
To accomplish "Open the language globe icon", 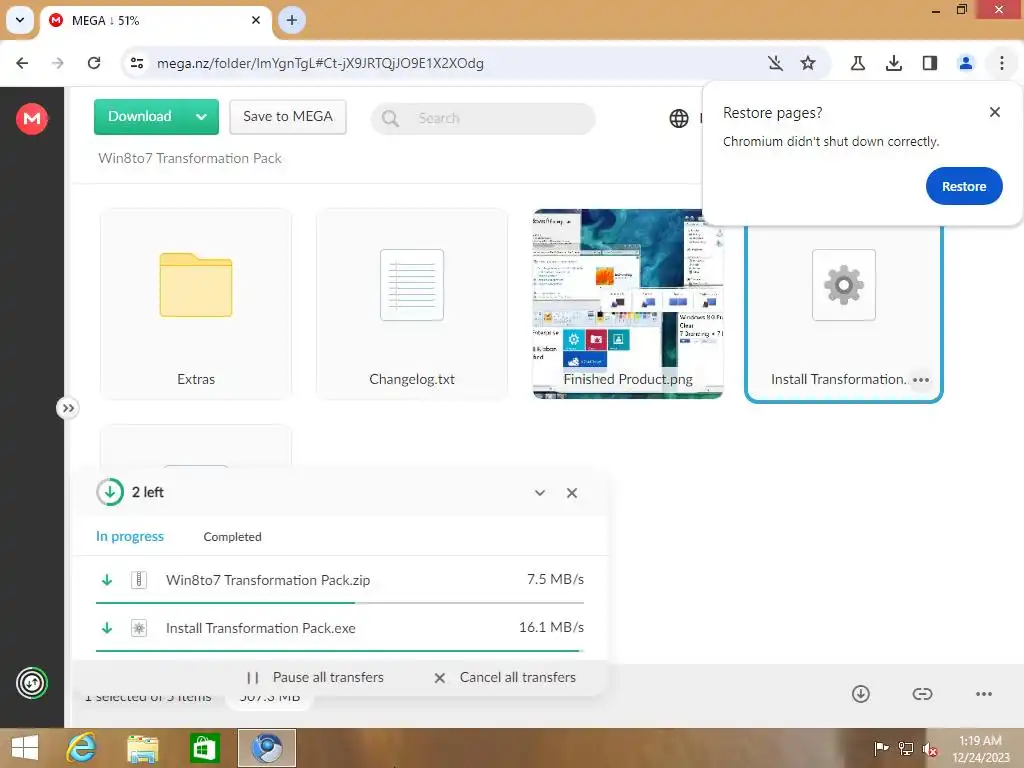I will (679, 118).
